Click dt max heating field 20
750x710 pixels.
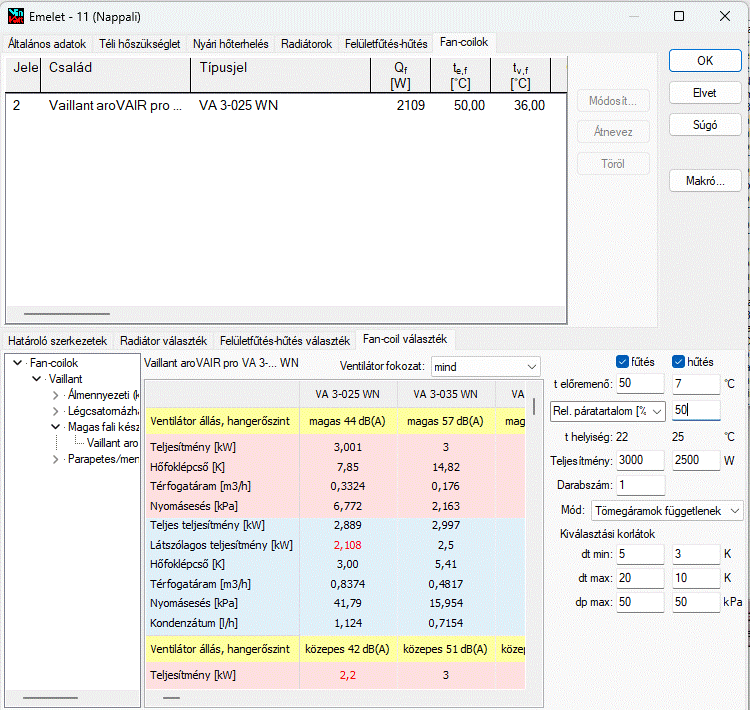point(640,578)
